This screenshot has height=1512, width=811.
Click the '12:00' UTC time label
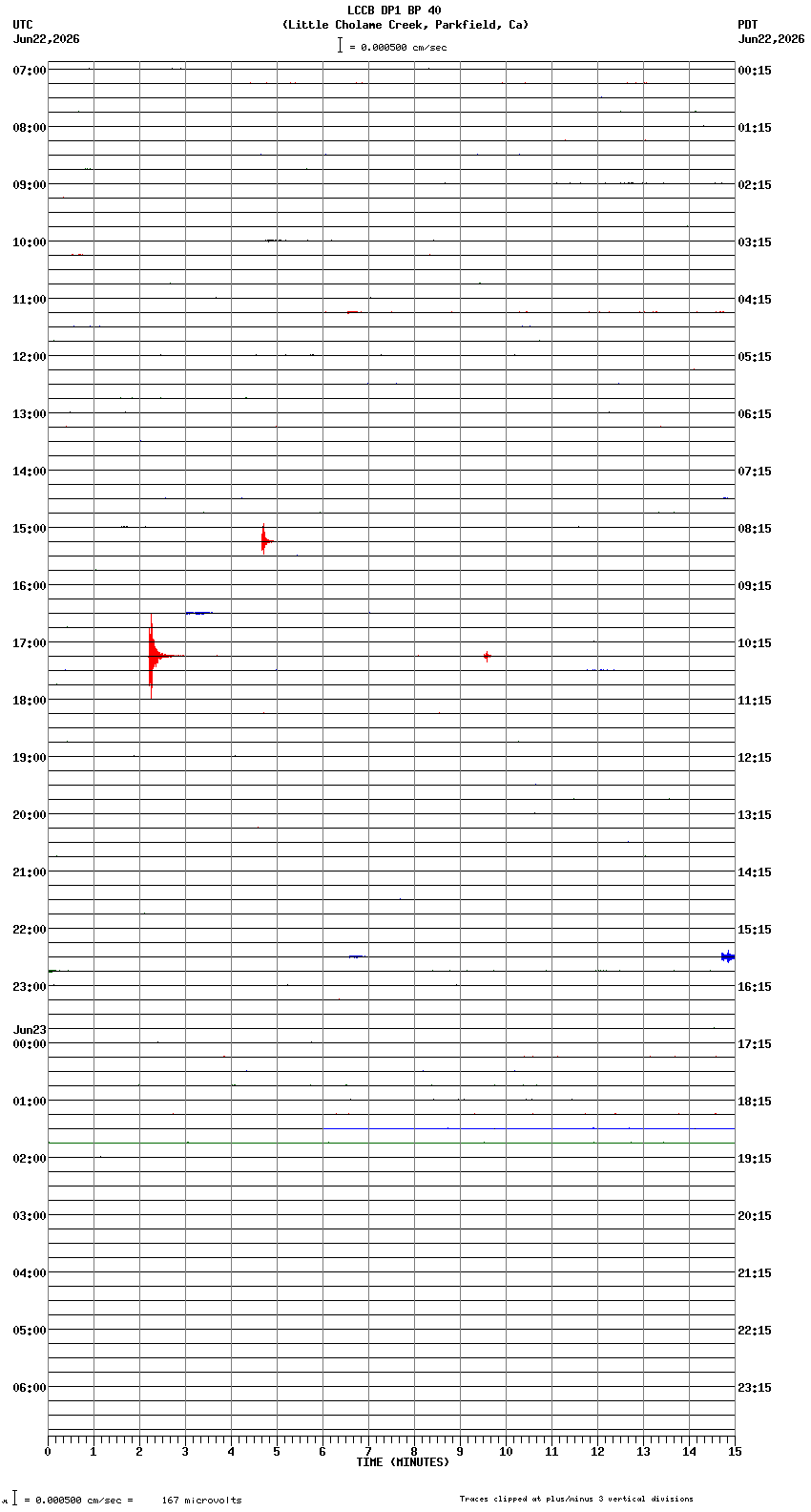tap(30, 357)
